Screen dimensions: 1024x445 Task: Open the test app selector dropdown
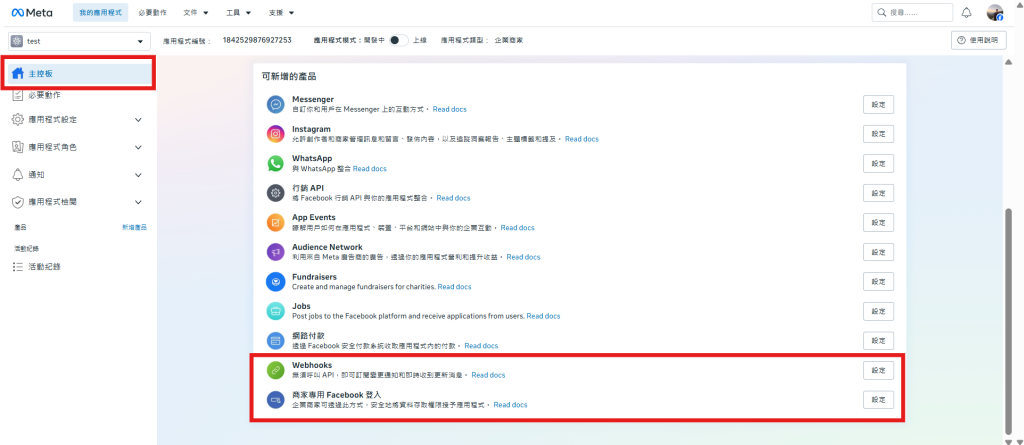(79, 41)
